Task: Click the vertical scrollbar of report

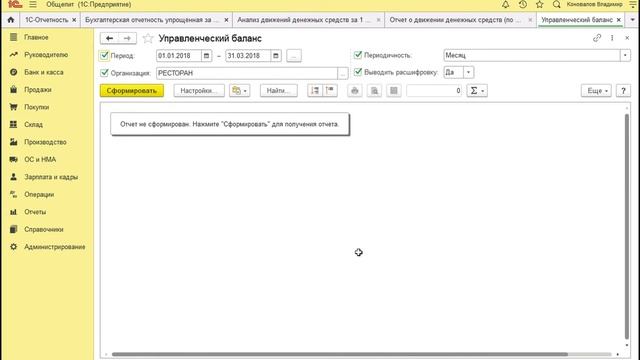Action: (627, 227)
